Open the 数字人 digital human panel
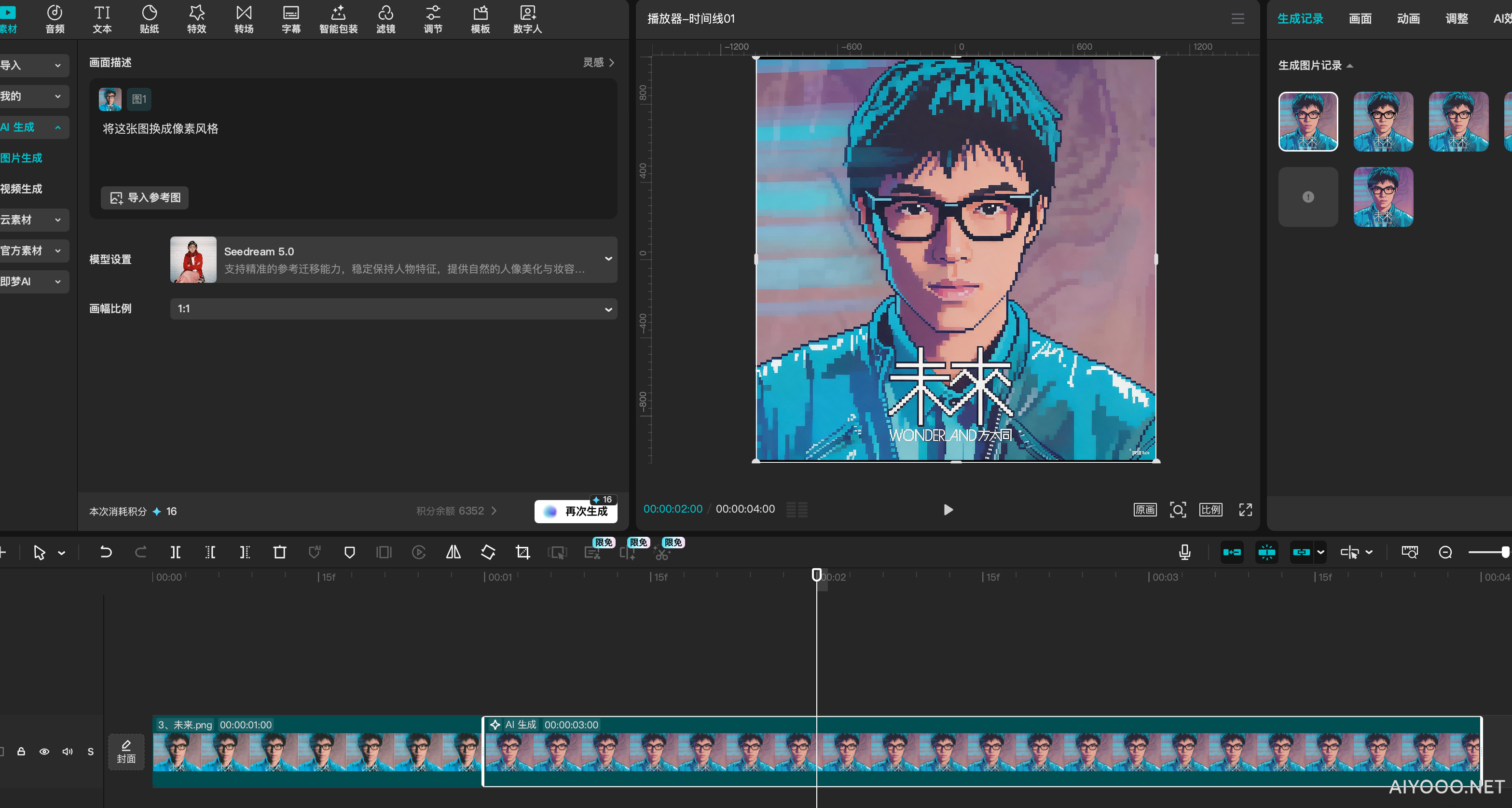 point(528,19)
